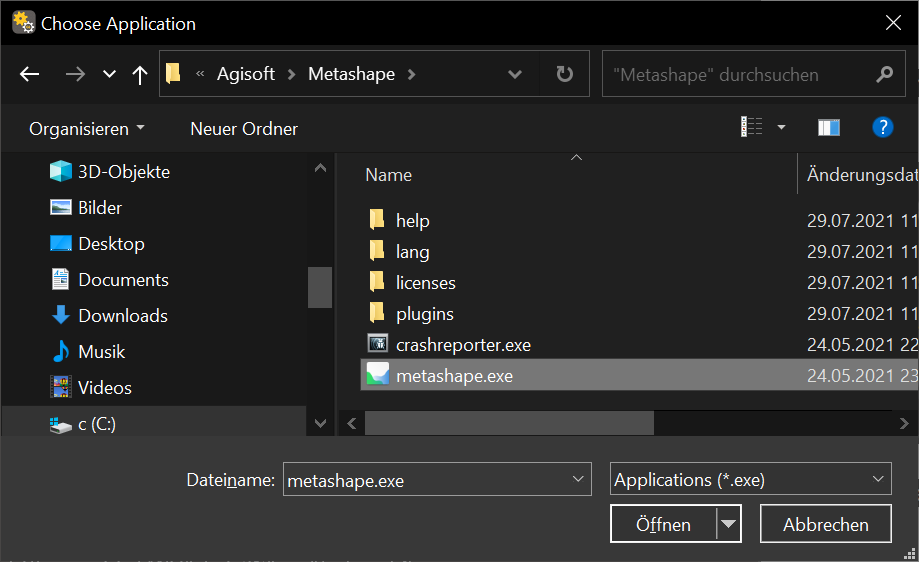Open recent locations chevron beside forward arrow
The width and height of the screenshot is (919, 562).
pyautogui.click(x=109, y=74)
